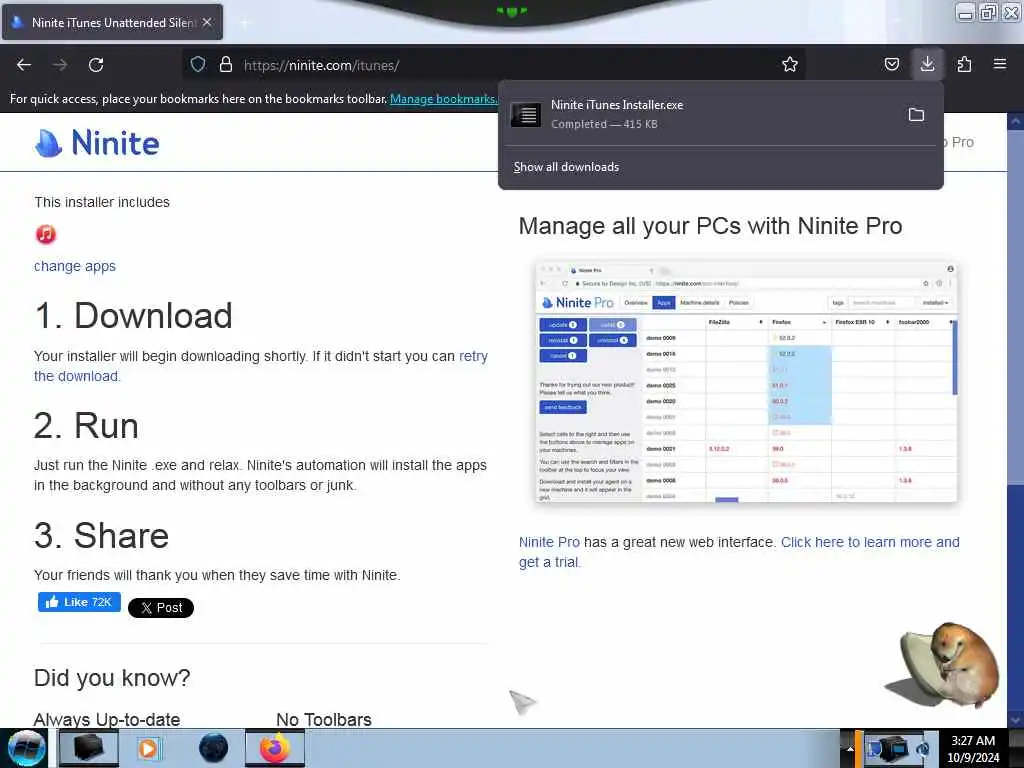Toggle the downloads toolbar button
This screenshot has height=768, width=1024.
(927, 64)
